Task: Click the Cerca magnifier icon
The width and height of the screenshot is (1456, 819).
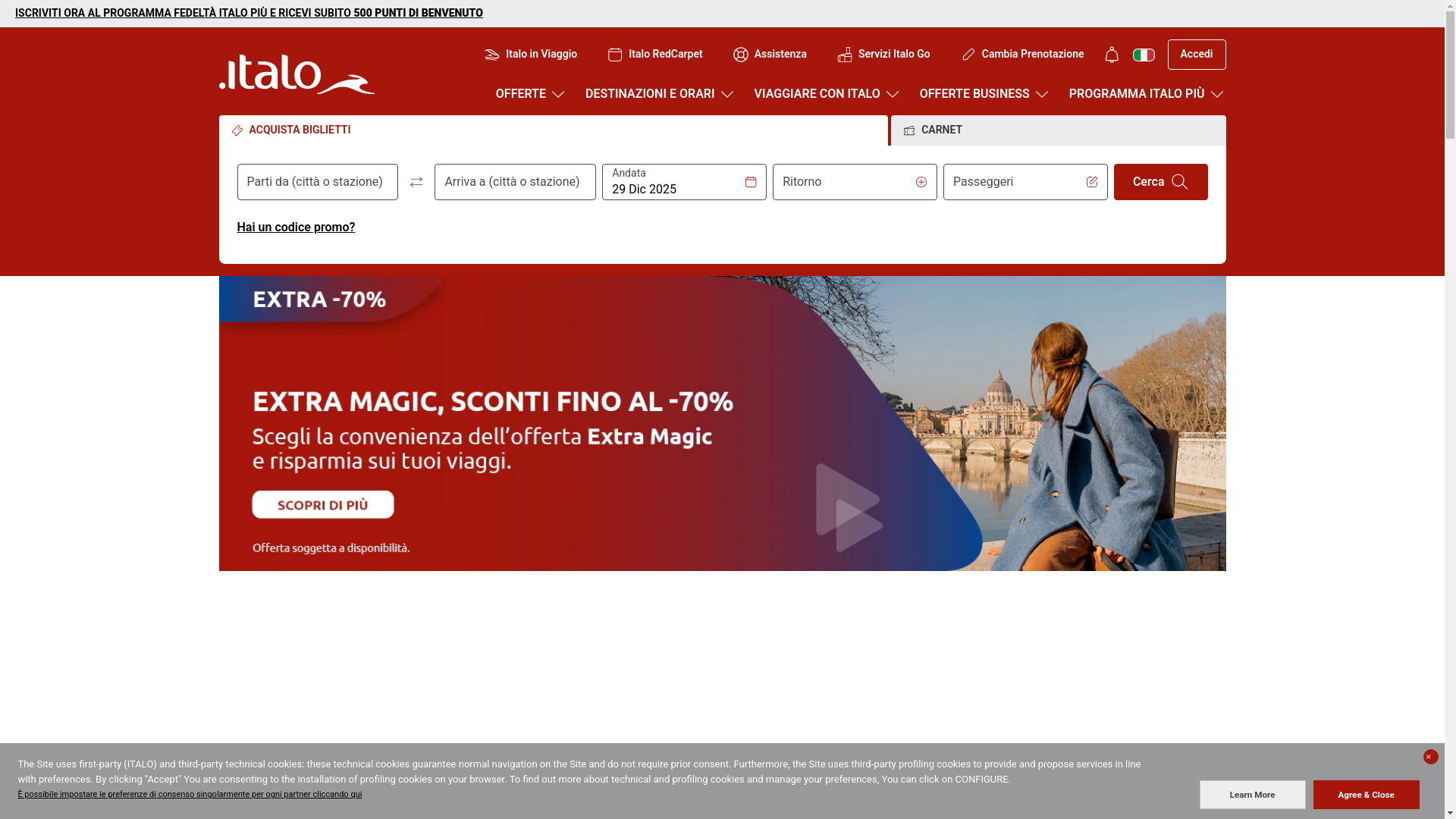Action: tap(1180, 182)
